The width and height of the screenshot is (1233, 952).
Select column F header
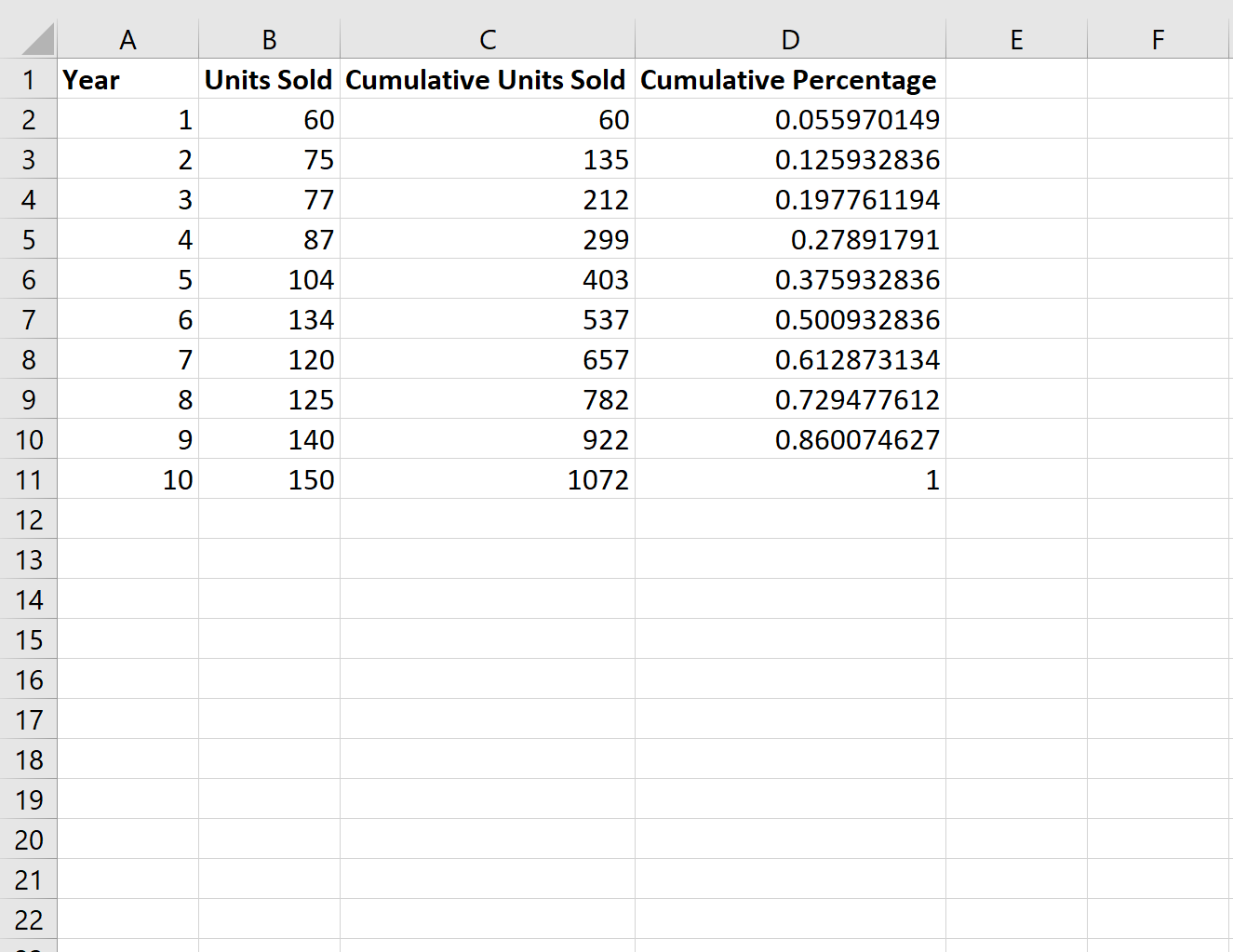click(1159, 39)
